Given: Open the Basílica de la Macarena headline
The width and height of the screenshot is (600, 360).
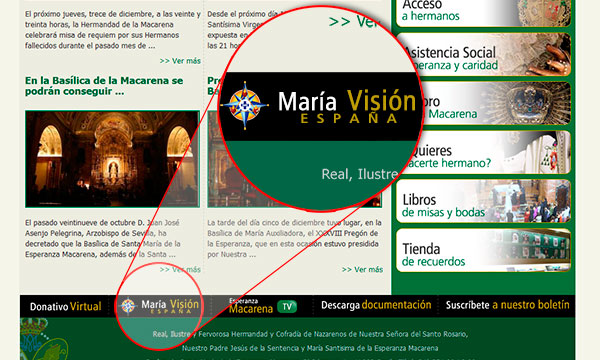Looking at the screenshot, I should pyautogui.click(x=104, y=86).
